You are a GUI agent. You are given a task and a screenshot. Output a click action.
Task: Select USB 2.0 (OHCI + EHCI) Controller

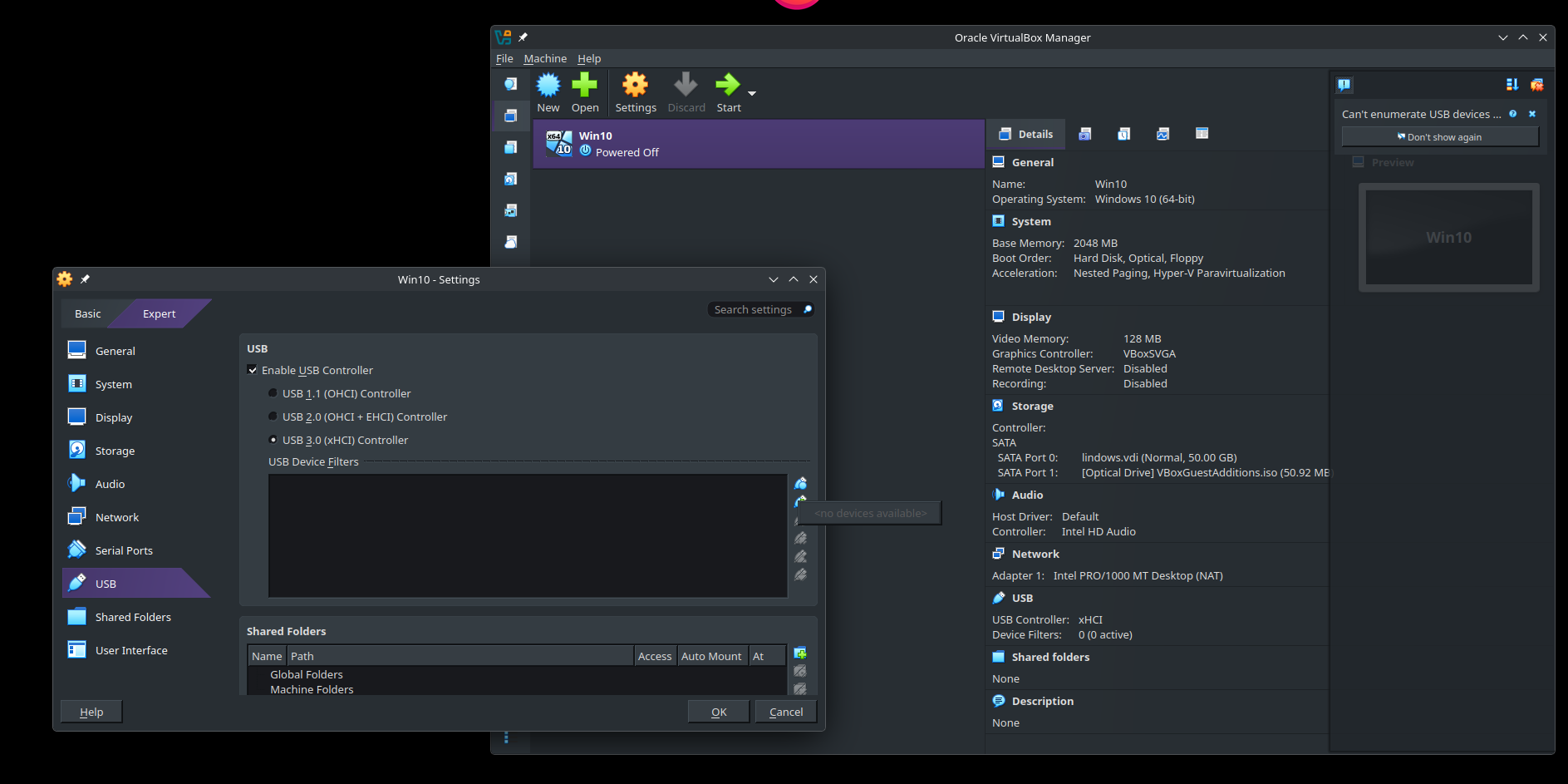point(273,417)
